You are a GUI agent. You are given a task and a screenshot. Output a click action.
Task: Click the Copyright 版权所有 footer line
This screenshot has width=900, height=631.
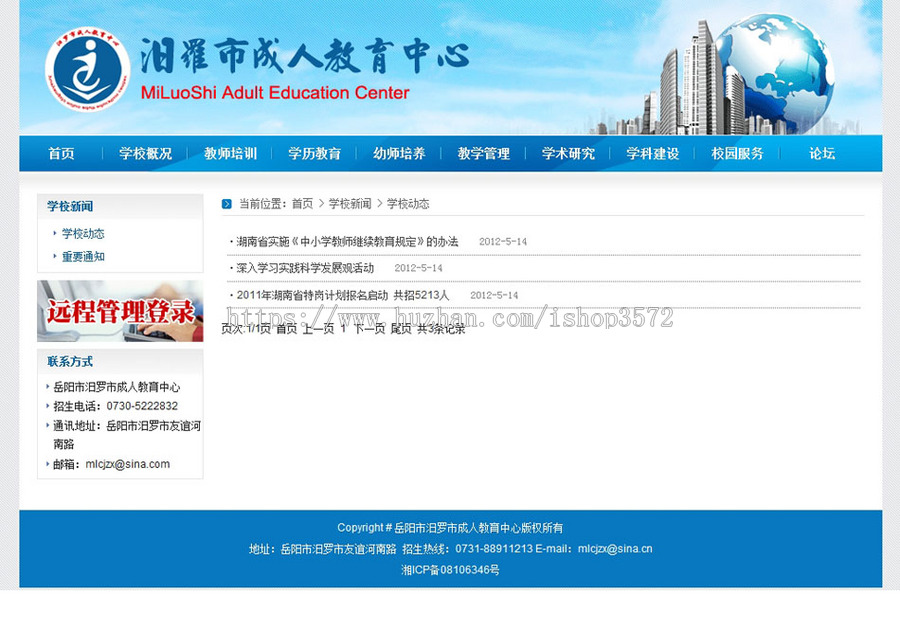click(450, 528)
